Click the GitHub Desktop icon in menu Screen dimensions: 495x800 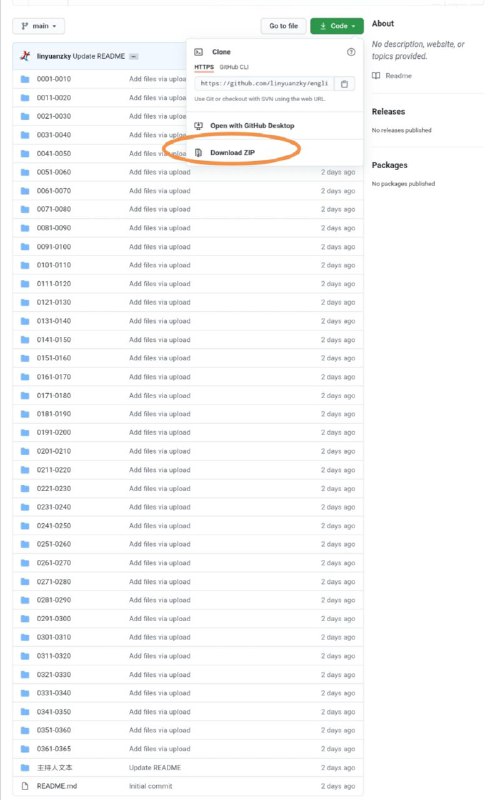point(199,126)
